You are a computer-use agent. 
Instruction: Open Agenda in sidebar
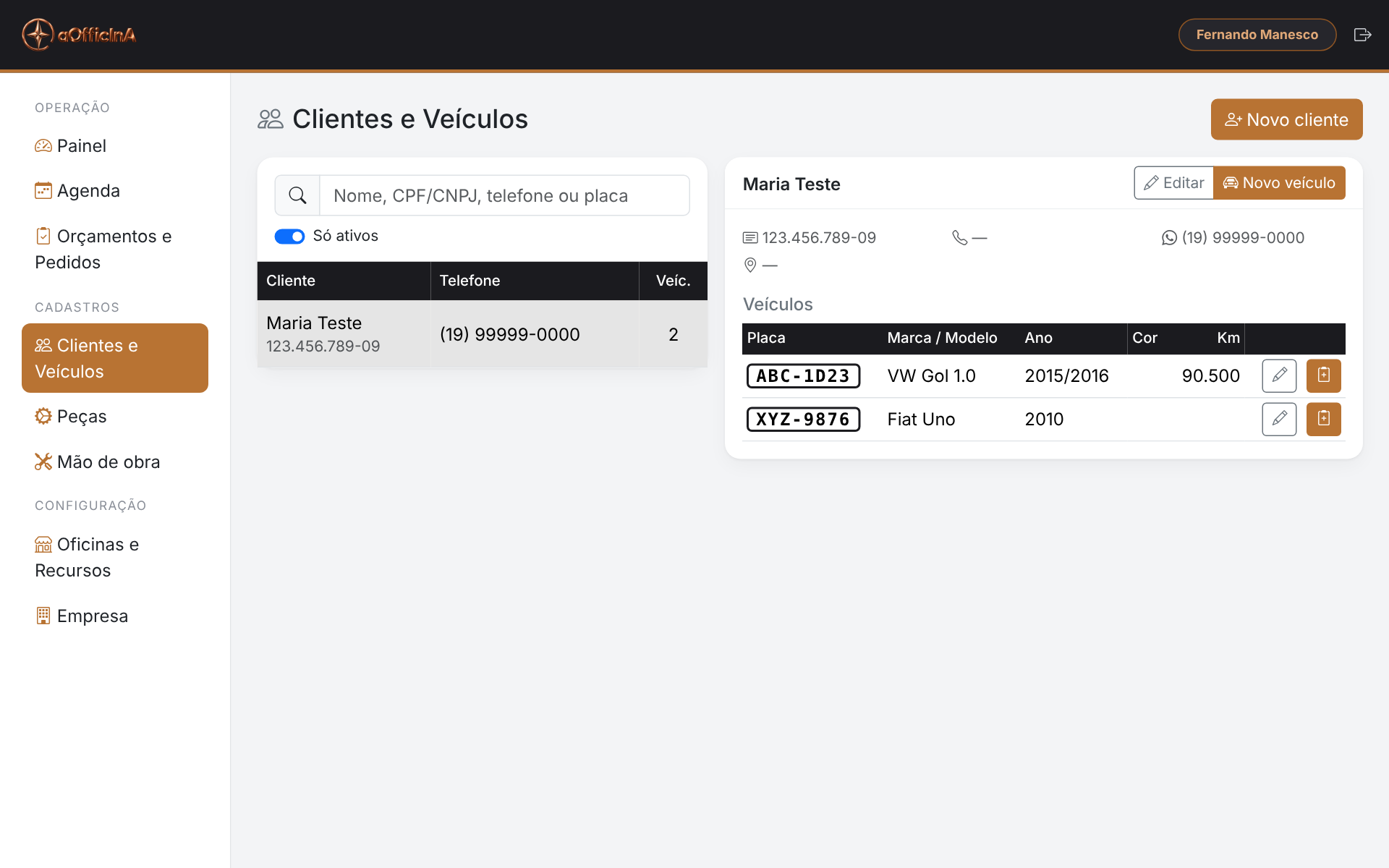click(x=115, y=191)
